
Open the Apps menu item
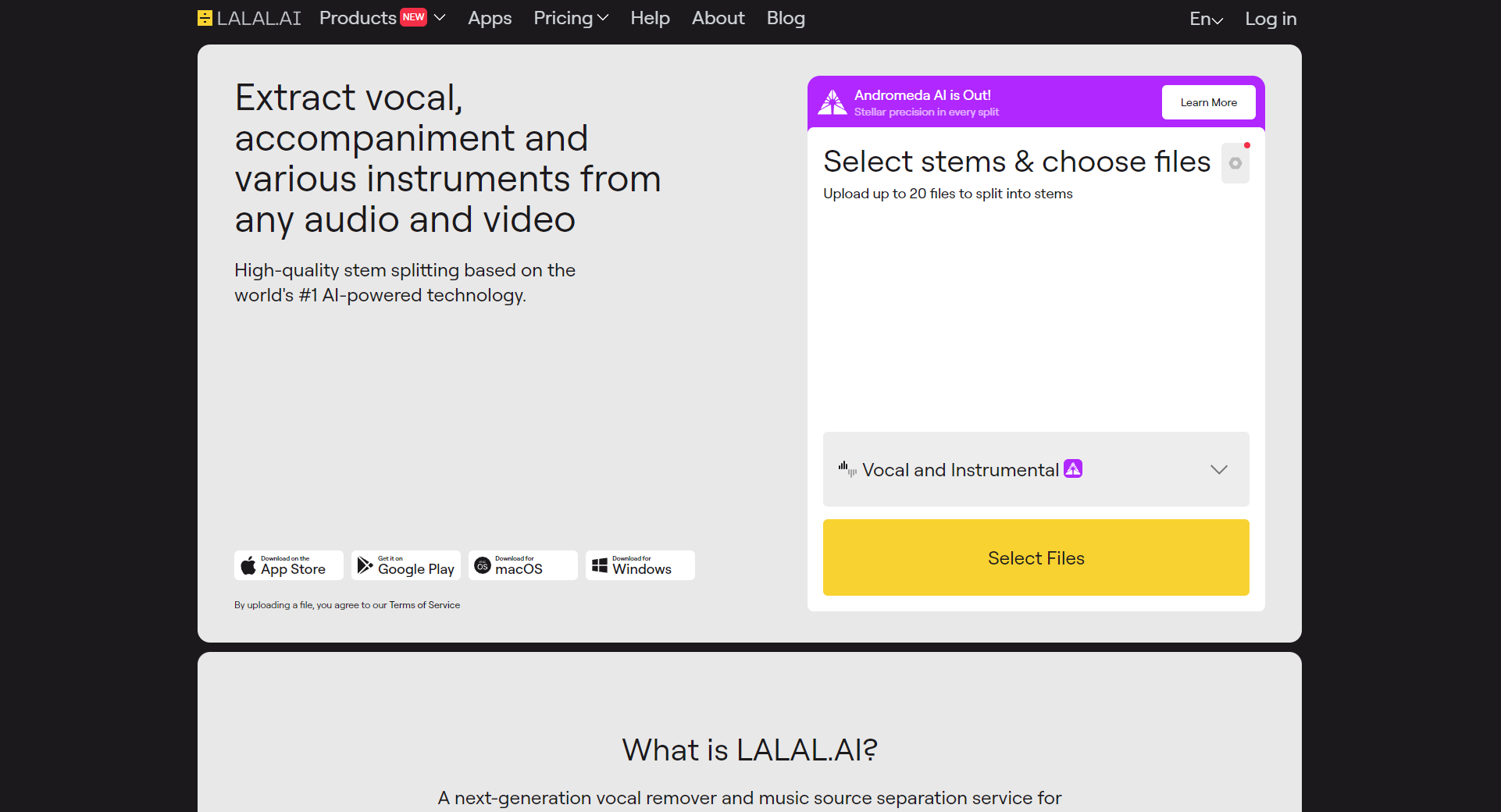point(490,18)
